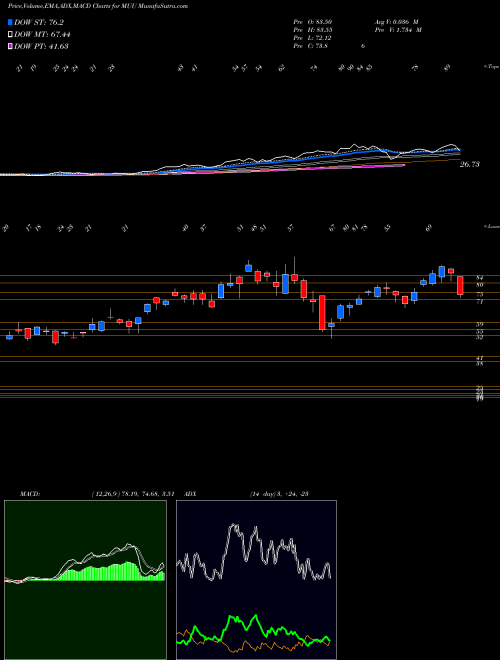Click the 41 price level axis label

(x=479, y=358)
